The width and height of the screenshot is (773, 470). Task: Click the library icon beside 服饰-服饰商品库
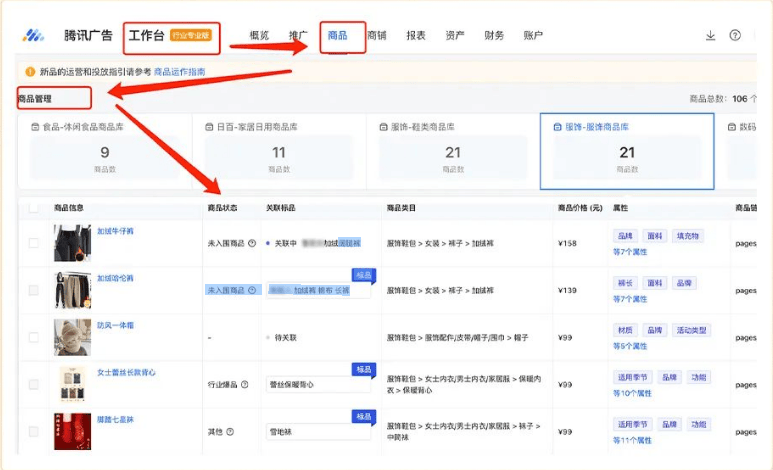[x=558, y=127]
